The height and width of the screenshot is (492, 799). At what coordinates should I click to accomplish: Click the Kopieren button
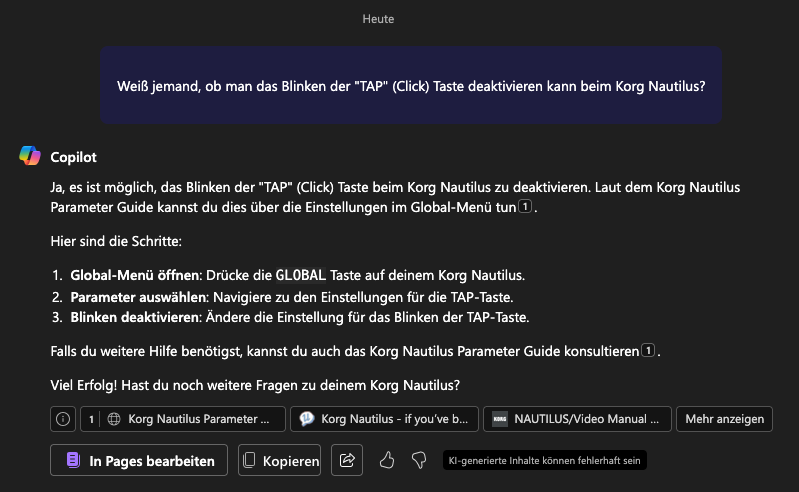279,460
